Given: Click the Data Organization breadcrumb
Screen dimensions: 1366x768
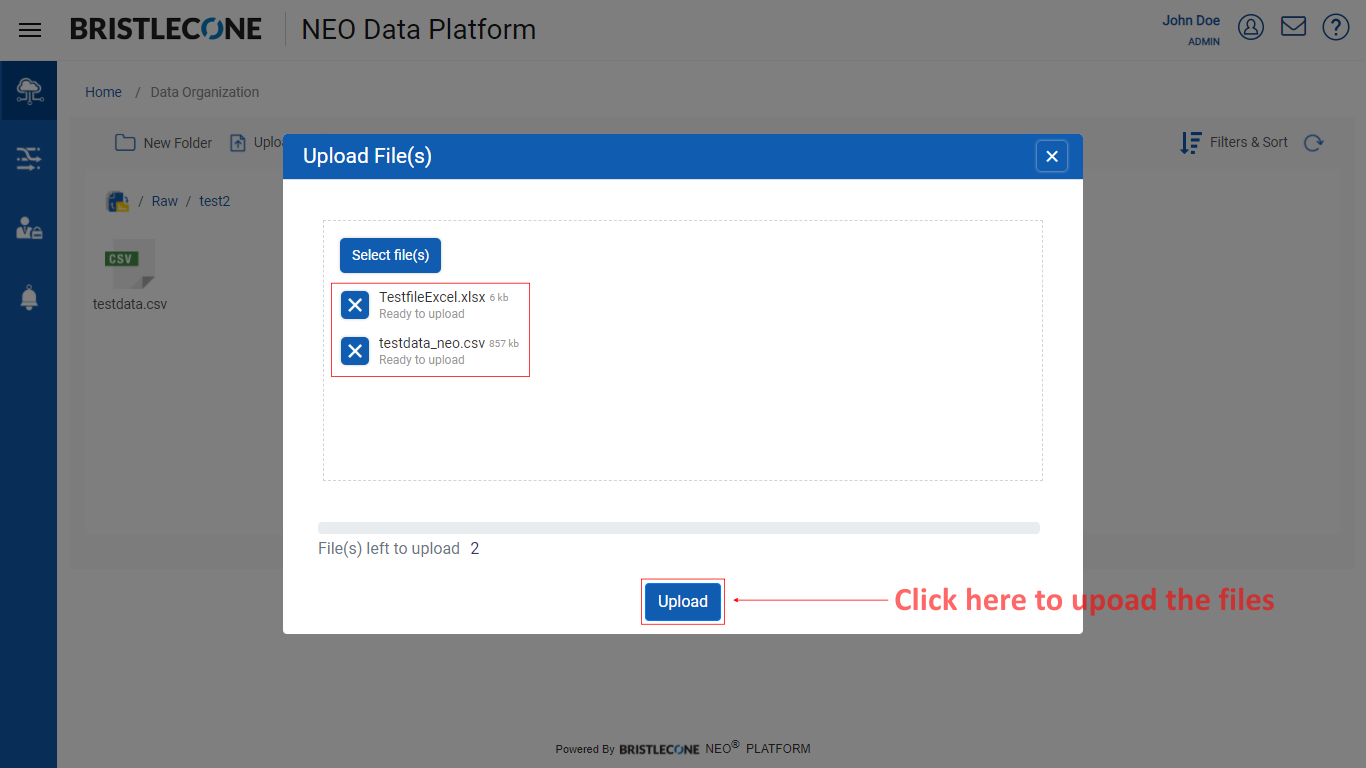Looking at the screenshot, I should [205, 92].
